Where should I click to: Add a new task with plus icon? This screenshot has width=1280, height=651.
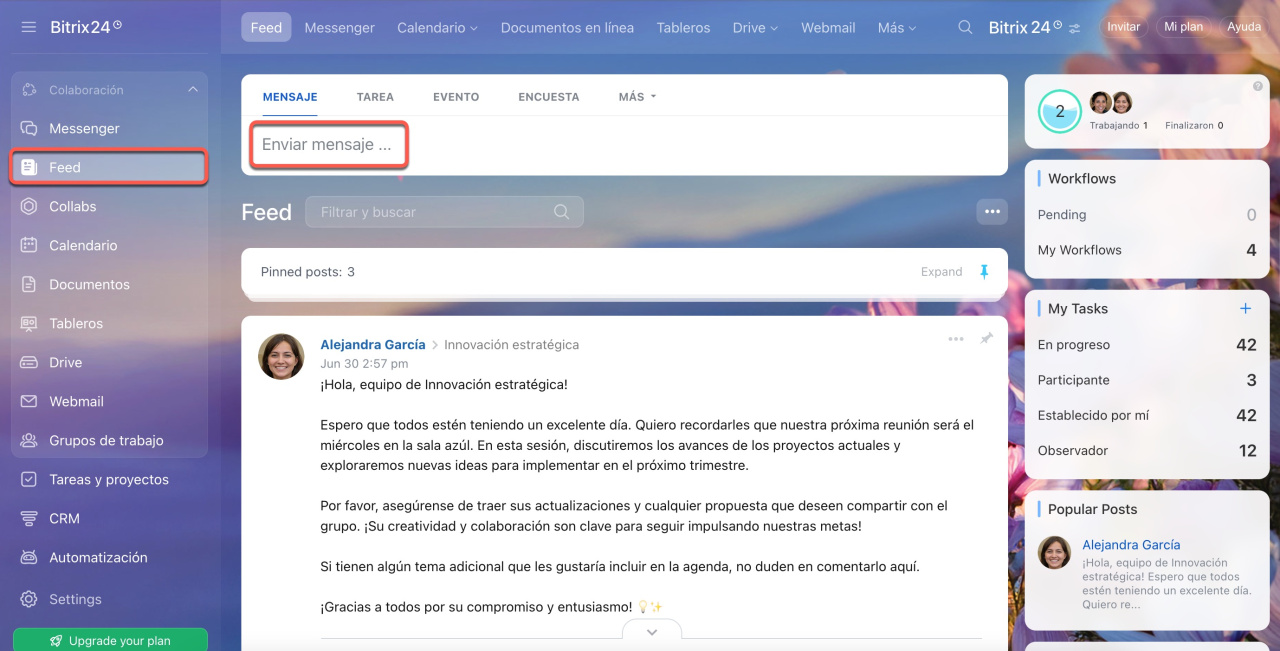tap(1245, 308)
